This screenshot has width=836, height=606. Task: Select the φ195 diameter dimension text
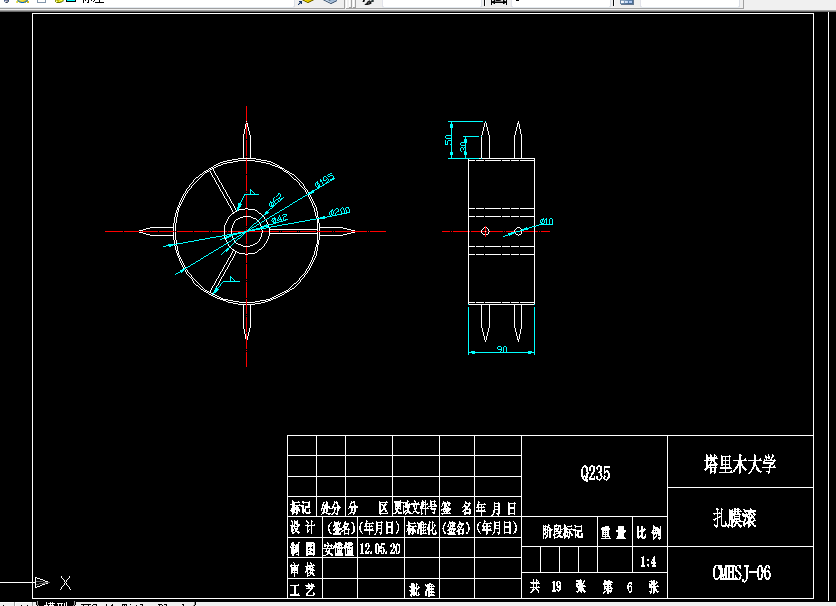pos(324,181)
